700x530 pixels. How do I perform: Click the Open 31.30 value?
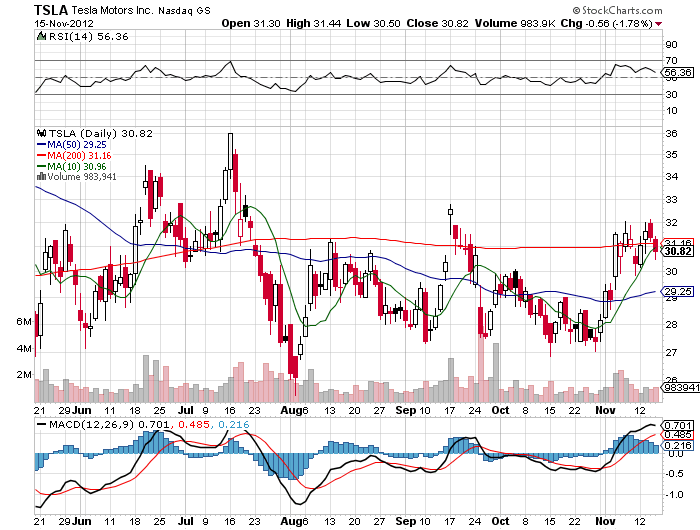pos(251,23)
